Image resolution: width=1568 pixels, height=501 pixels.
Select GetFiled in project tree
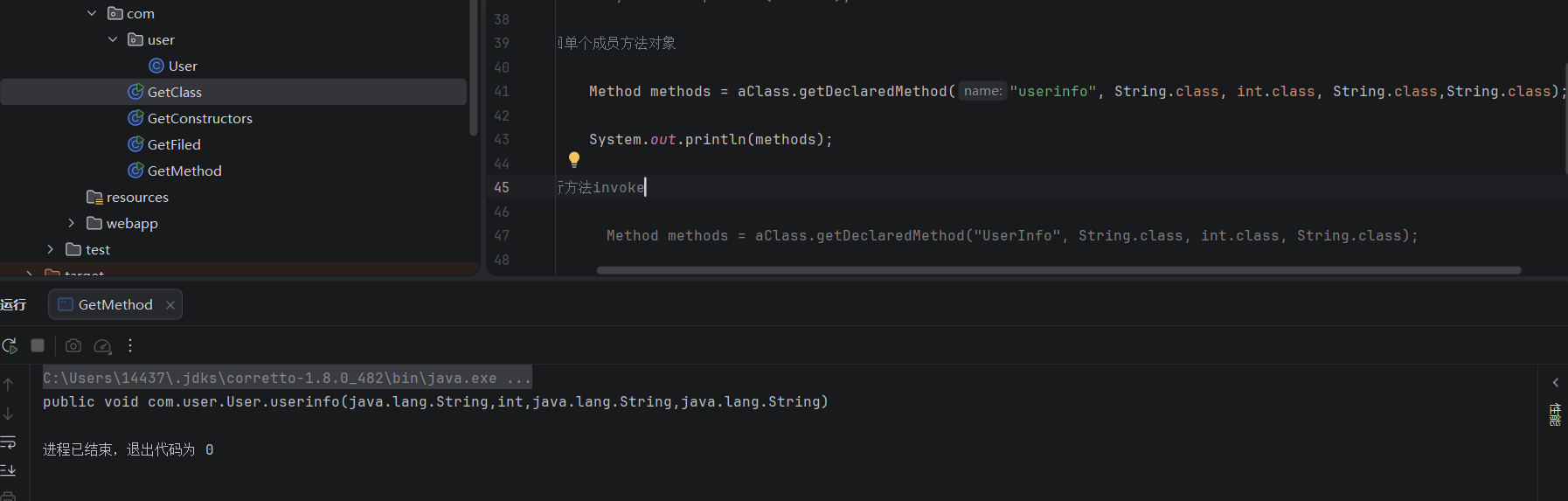(233, 144)
